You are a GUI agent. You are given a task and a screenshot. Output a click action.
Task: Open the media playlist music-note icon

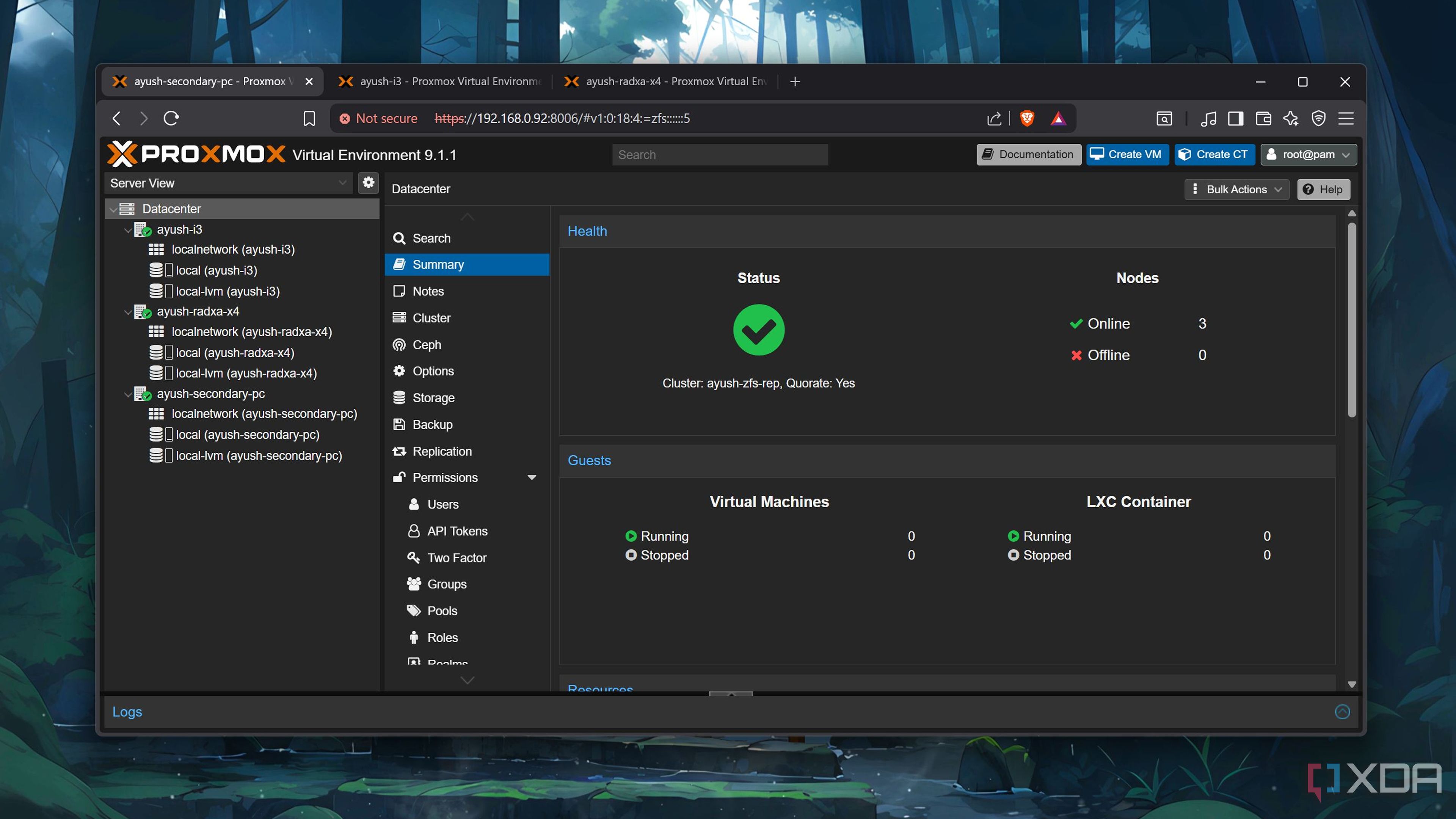click(x=1208, y=118)
